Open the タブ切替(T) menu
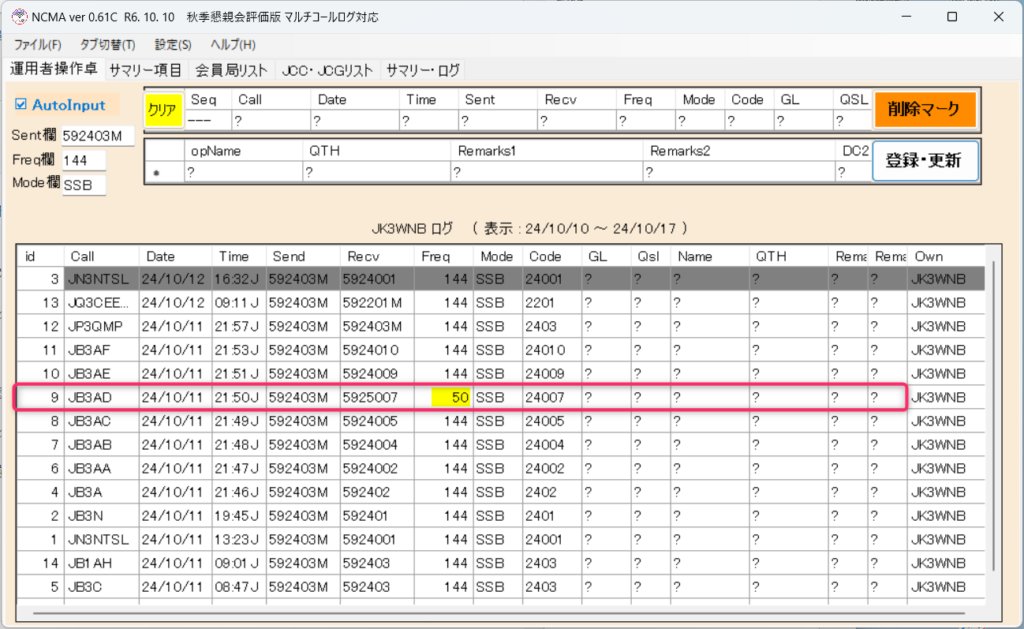This screenshot has width=1024, height=629. point(107,45)
